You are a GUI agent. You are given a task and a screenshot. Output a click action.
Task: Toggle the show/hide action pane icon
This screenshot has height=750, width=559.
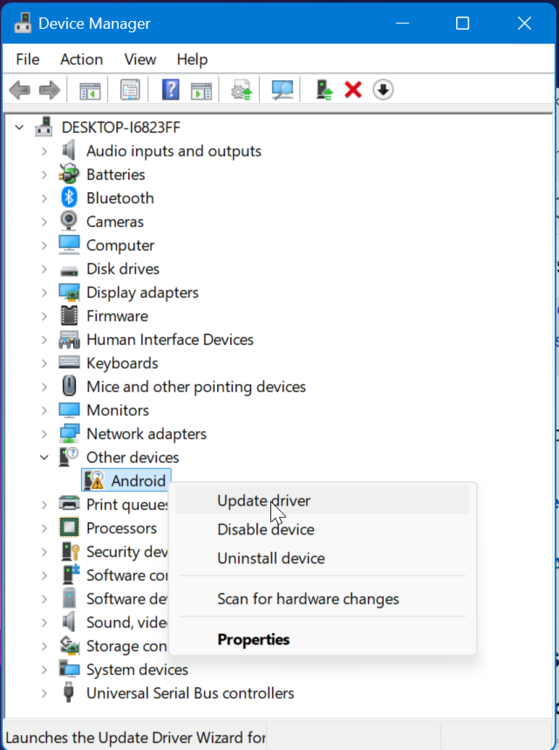tap(201, 90)
